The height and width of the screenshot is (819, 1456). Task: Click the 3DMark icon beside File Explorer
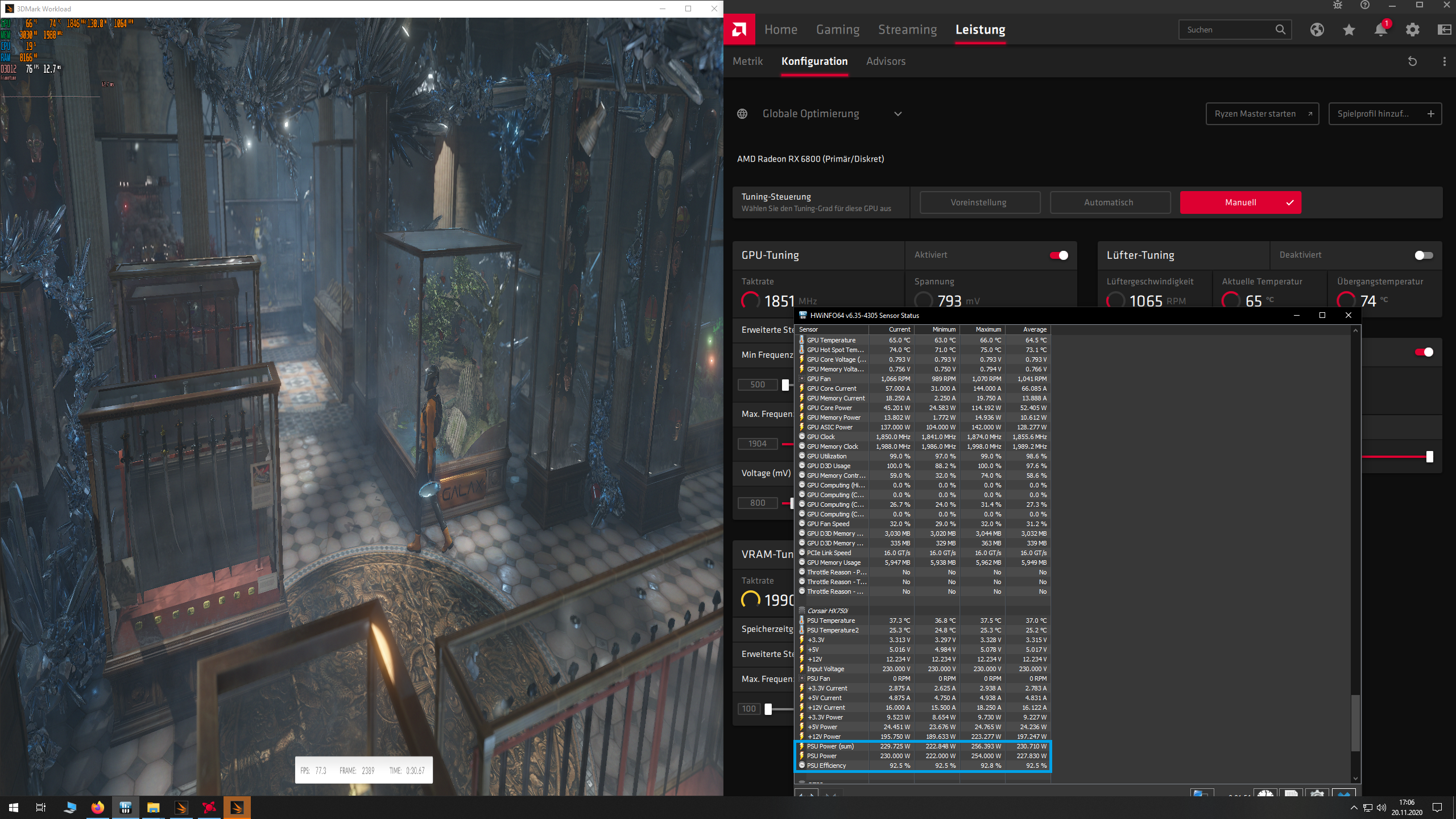(x=181, y=808)
